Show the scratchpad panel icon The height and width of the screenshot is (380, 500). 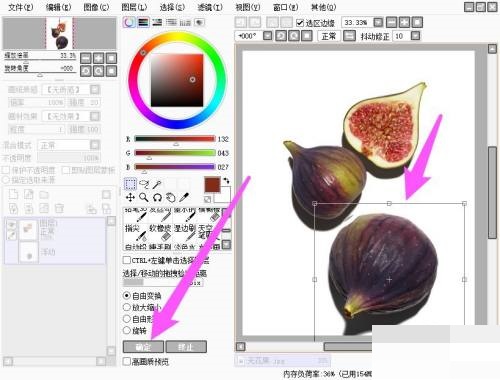[x=199, y=22]
